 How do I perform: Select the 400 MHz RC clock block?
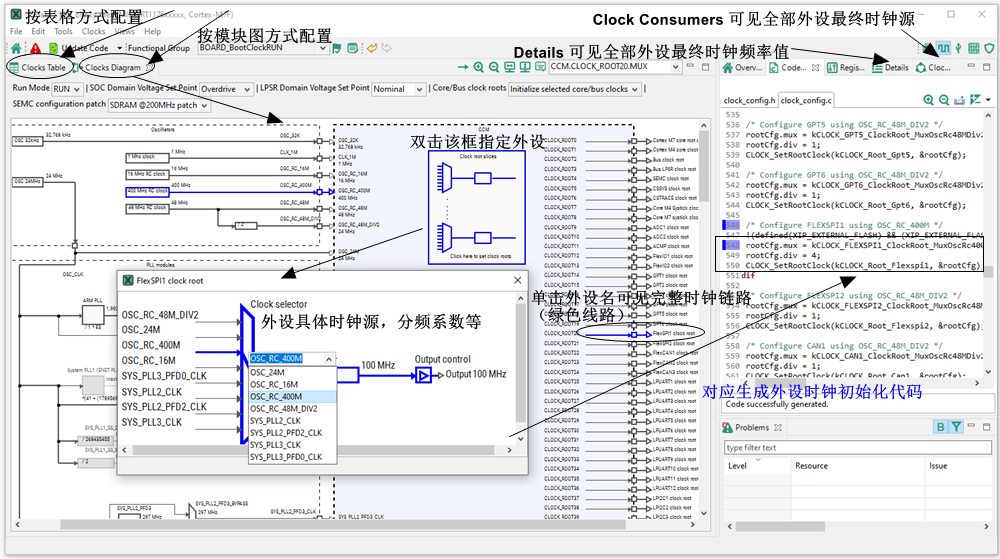[147, 191]
